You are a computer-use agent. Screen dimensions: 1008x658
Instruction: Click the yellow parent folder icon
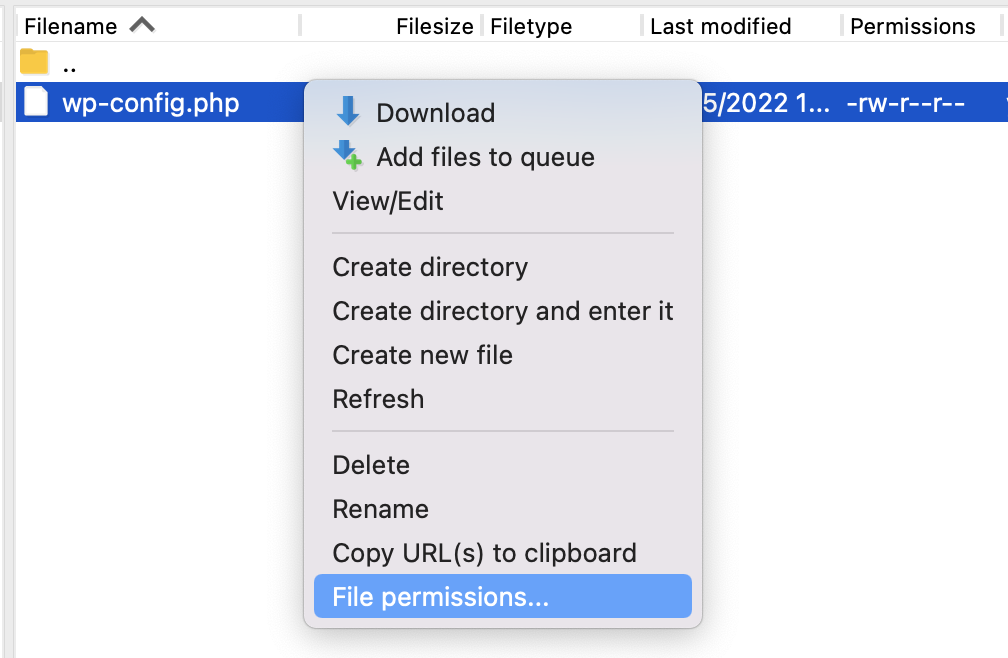point(33,61)
